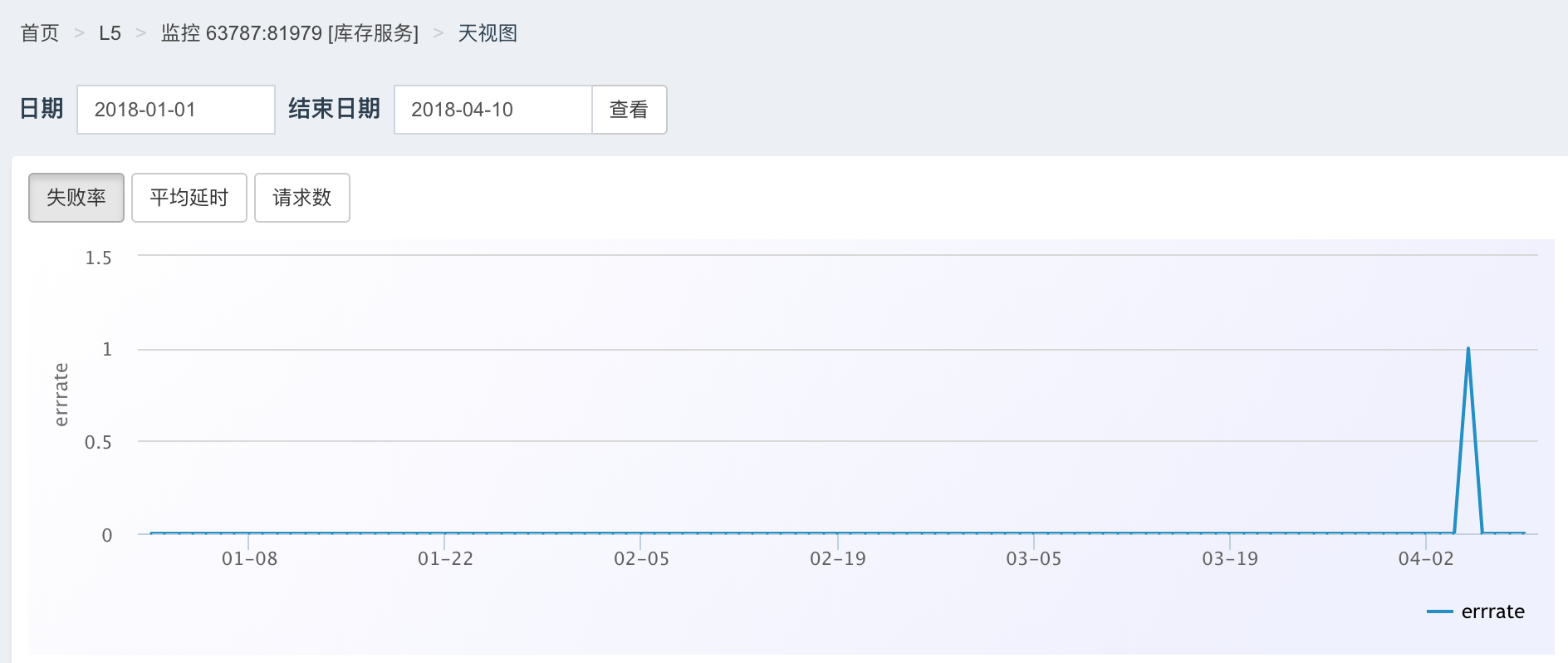Click the 02-19 x-axis tick label
The image size is (1568, 663).
coord(838,559)
